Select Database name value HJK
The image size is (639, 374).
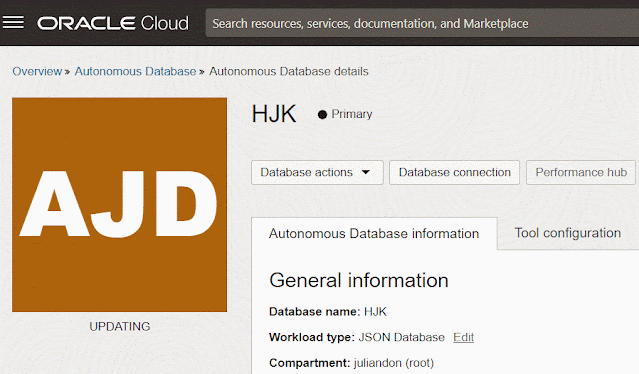pos(375,312)
